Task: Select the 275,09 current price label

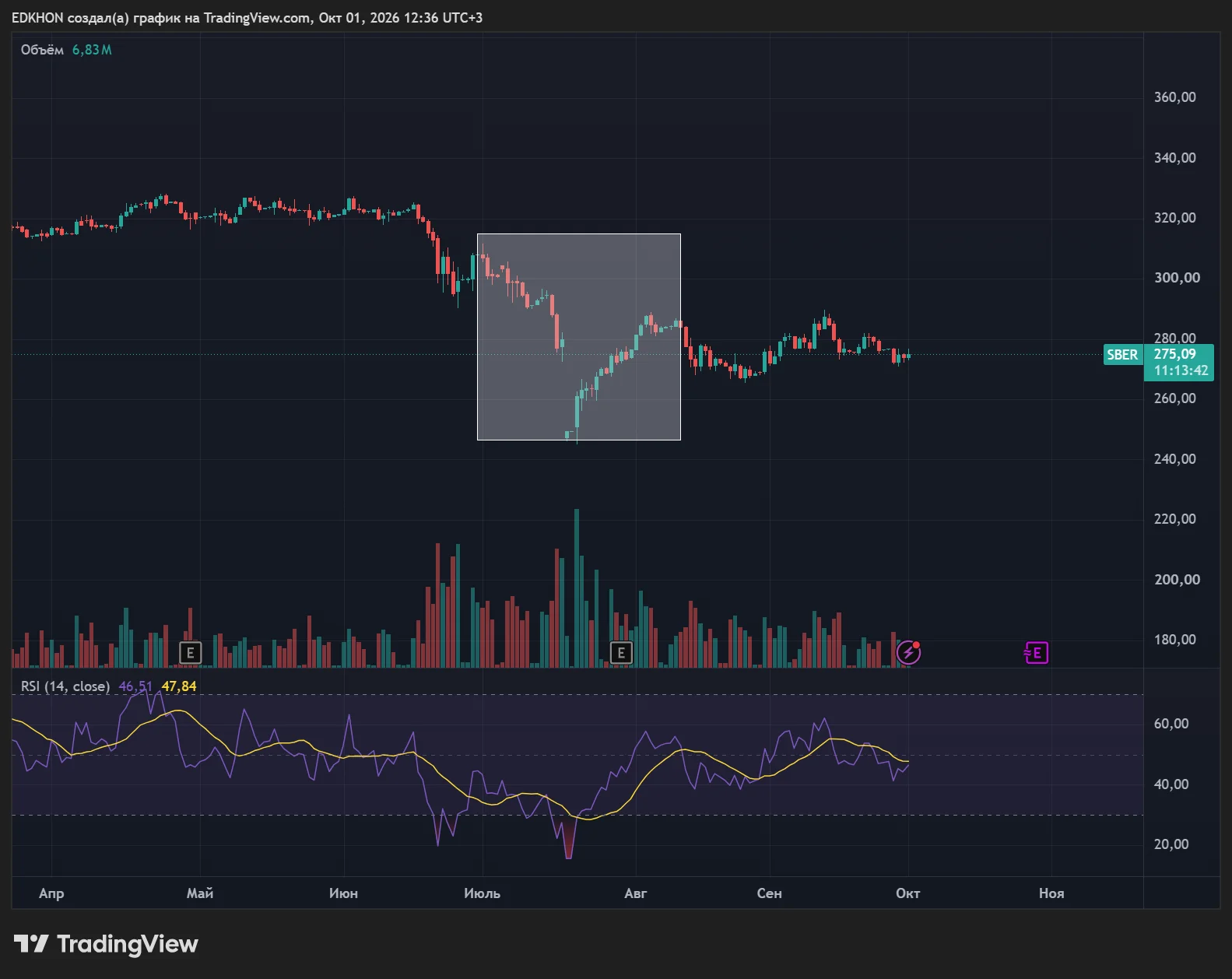Action: coord(1174,354)
